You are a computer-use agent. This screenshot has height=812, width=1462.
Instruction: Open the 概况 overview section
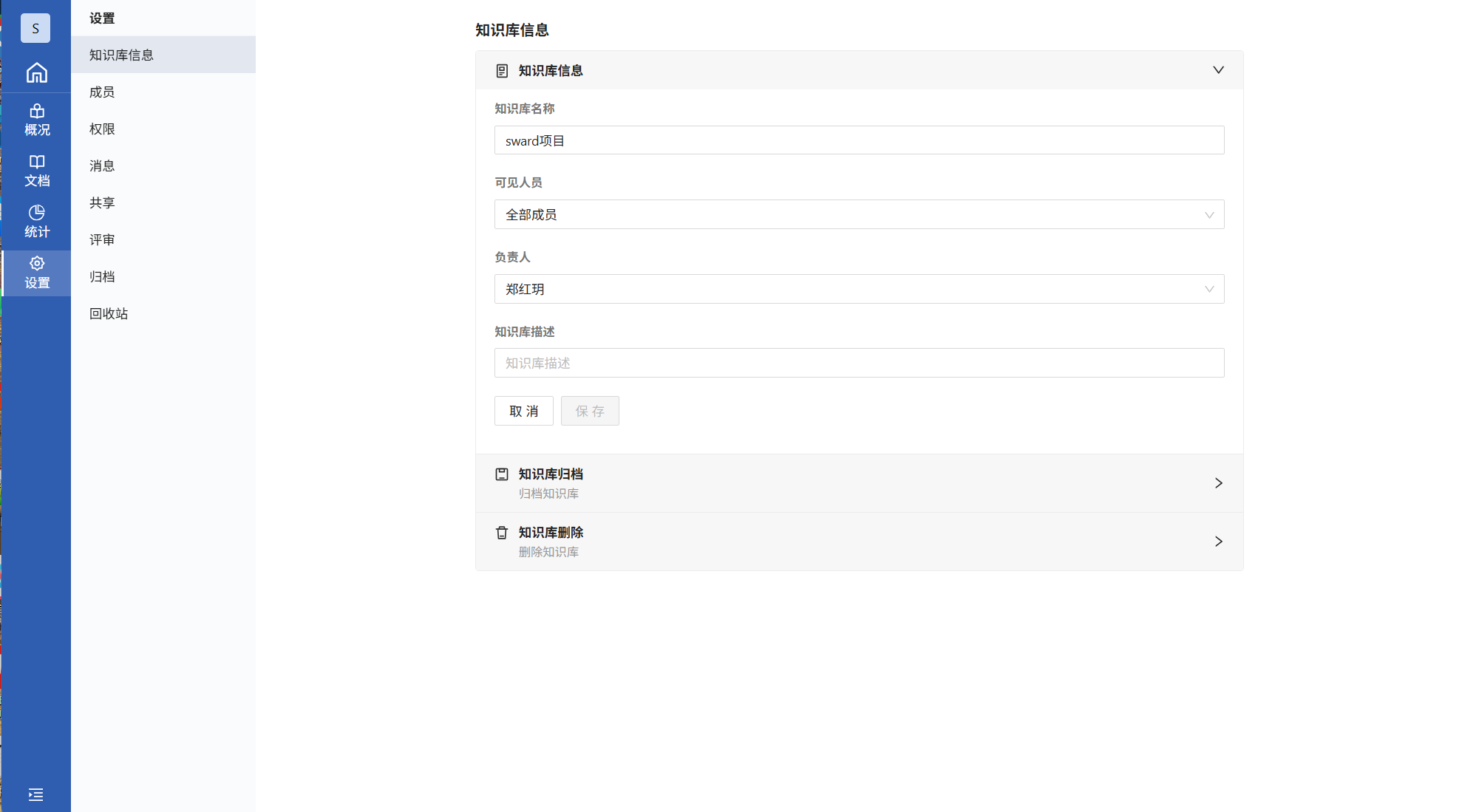(x=36, y=120)
